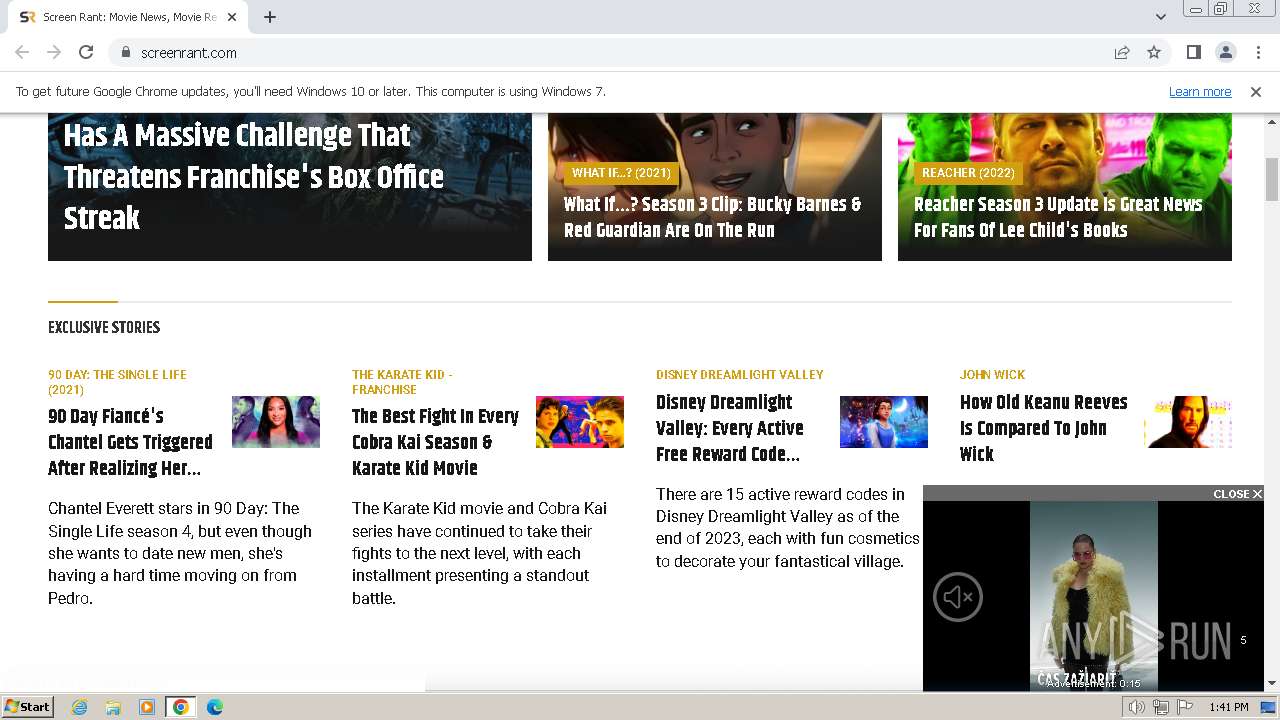Unmute the advertisement video
Viewport: 1280px width, 720px height.
958,597
